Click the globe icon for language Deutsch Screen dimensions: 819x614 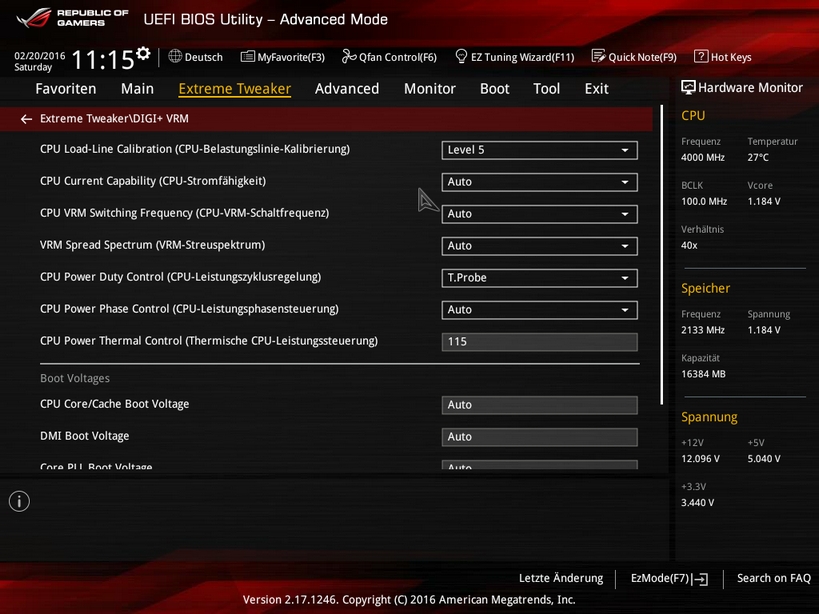pyautogui.click(x=175, y=56)
